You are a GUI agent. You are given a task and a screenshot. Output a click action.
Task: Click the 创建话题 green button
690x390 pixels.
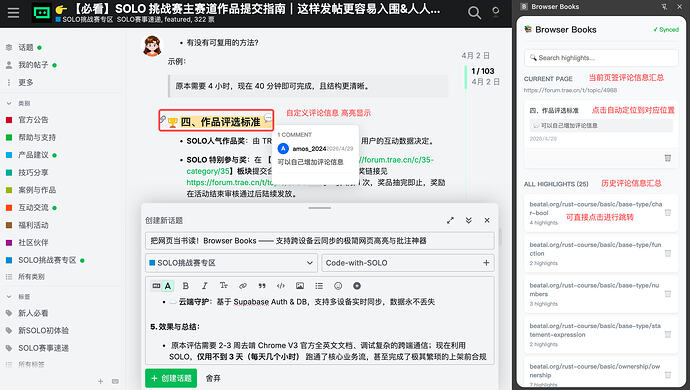click(171, 378)
